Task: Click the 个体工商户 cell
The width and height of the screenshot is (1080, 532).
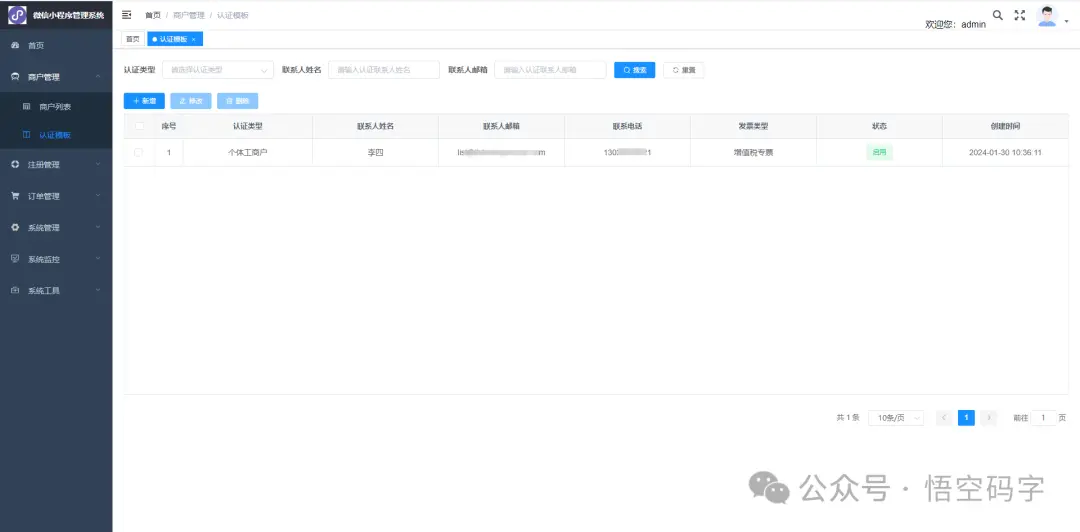Action: pos(248,152)
